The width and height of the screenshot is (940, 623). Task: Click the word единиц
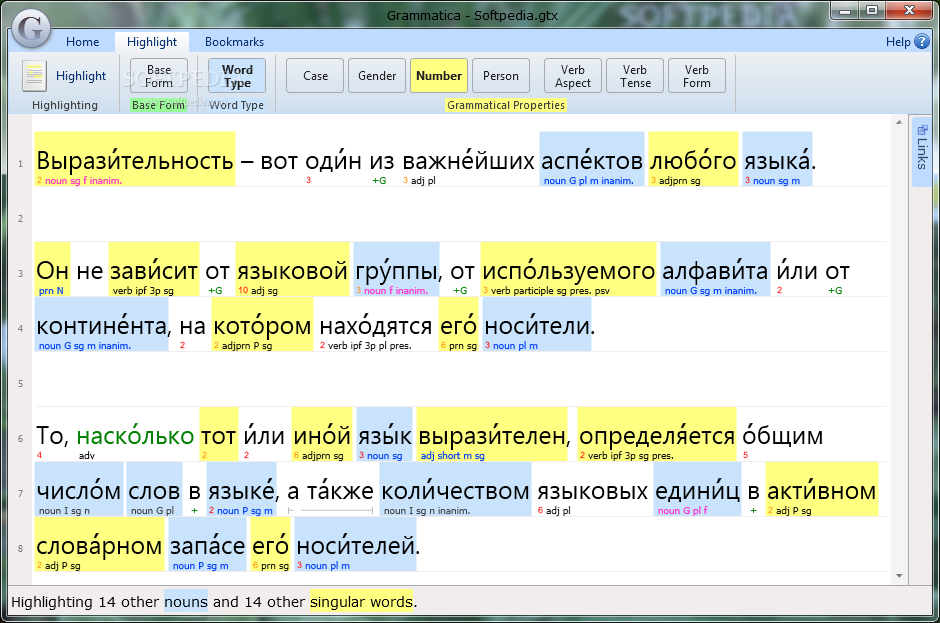pos(697,491)
